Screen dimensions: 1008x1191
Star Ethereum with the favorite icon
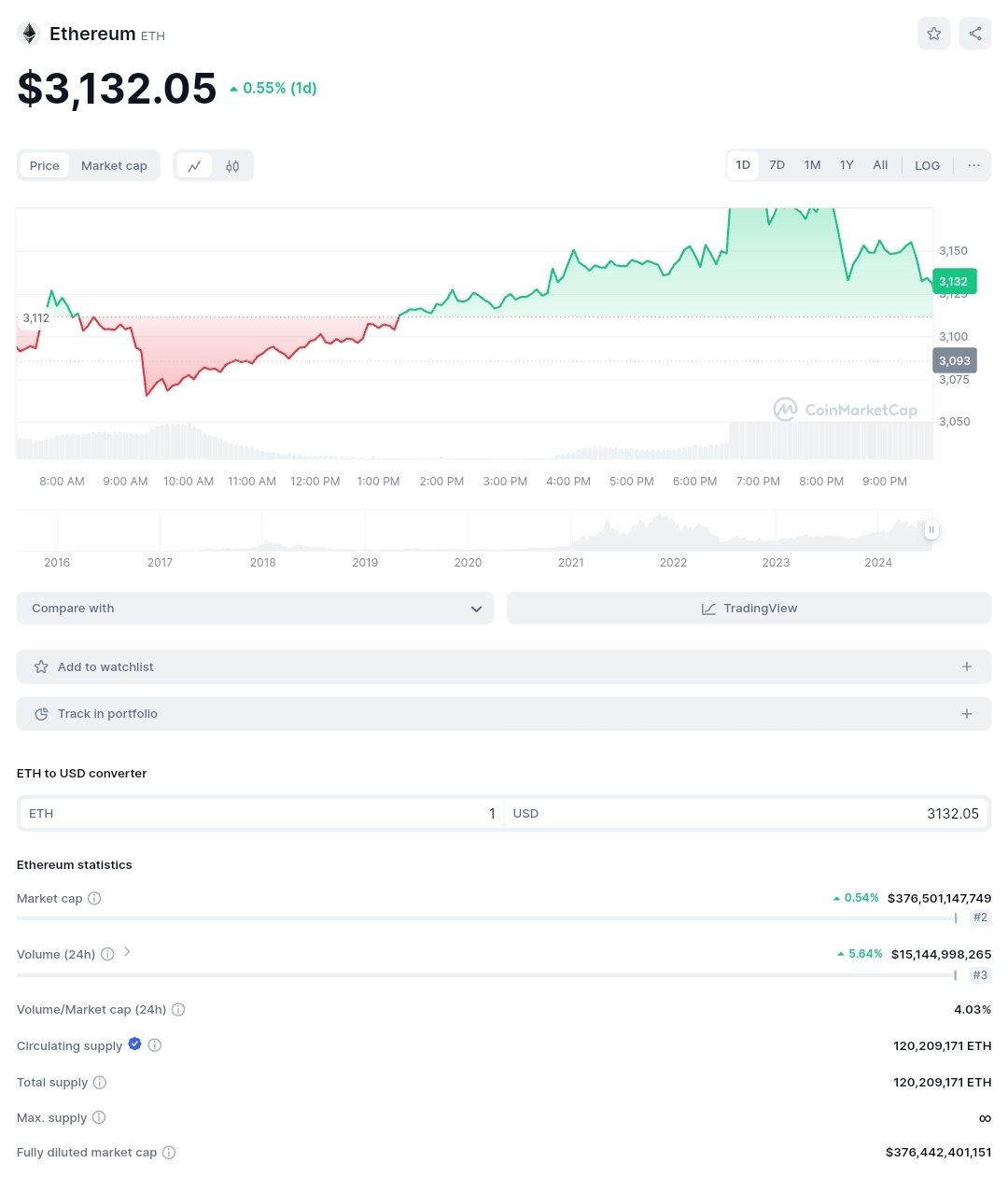934,34
